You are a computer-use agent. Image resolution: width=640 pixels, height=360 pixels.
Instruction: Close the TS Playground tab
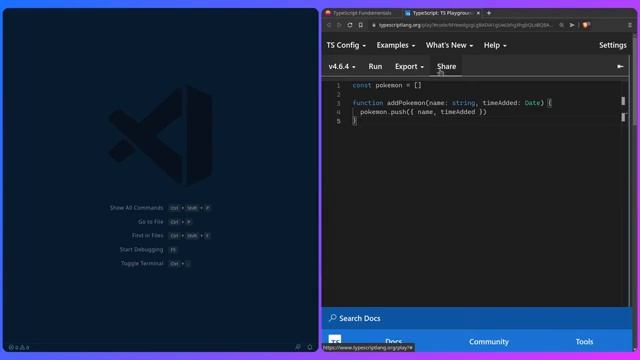point(478,13)
